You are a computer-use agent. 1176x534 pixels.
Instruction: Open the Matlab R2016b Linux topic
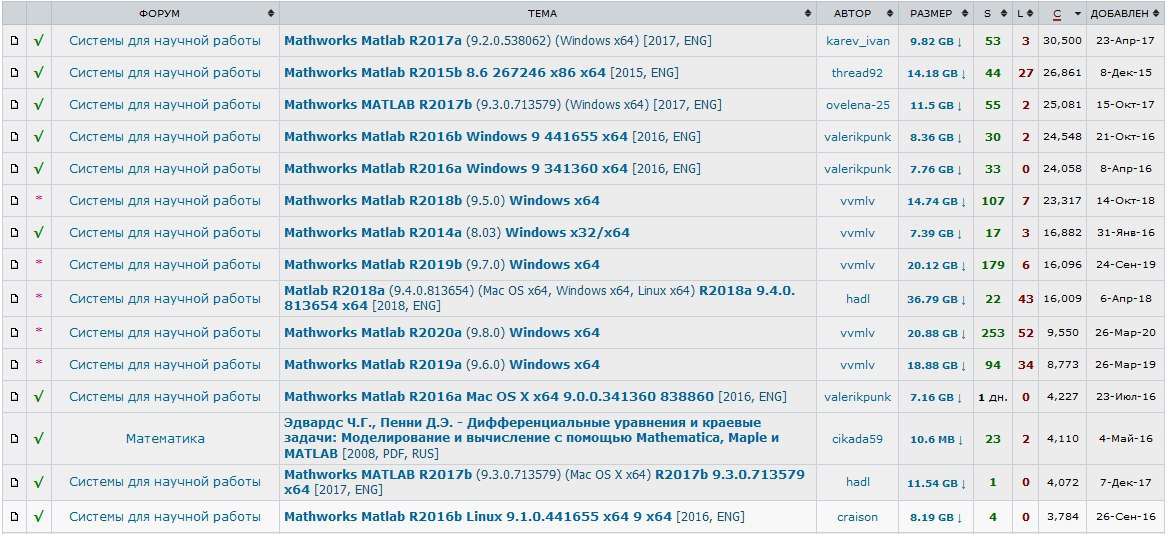pyautogui.click(x=514, y=517)
